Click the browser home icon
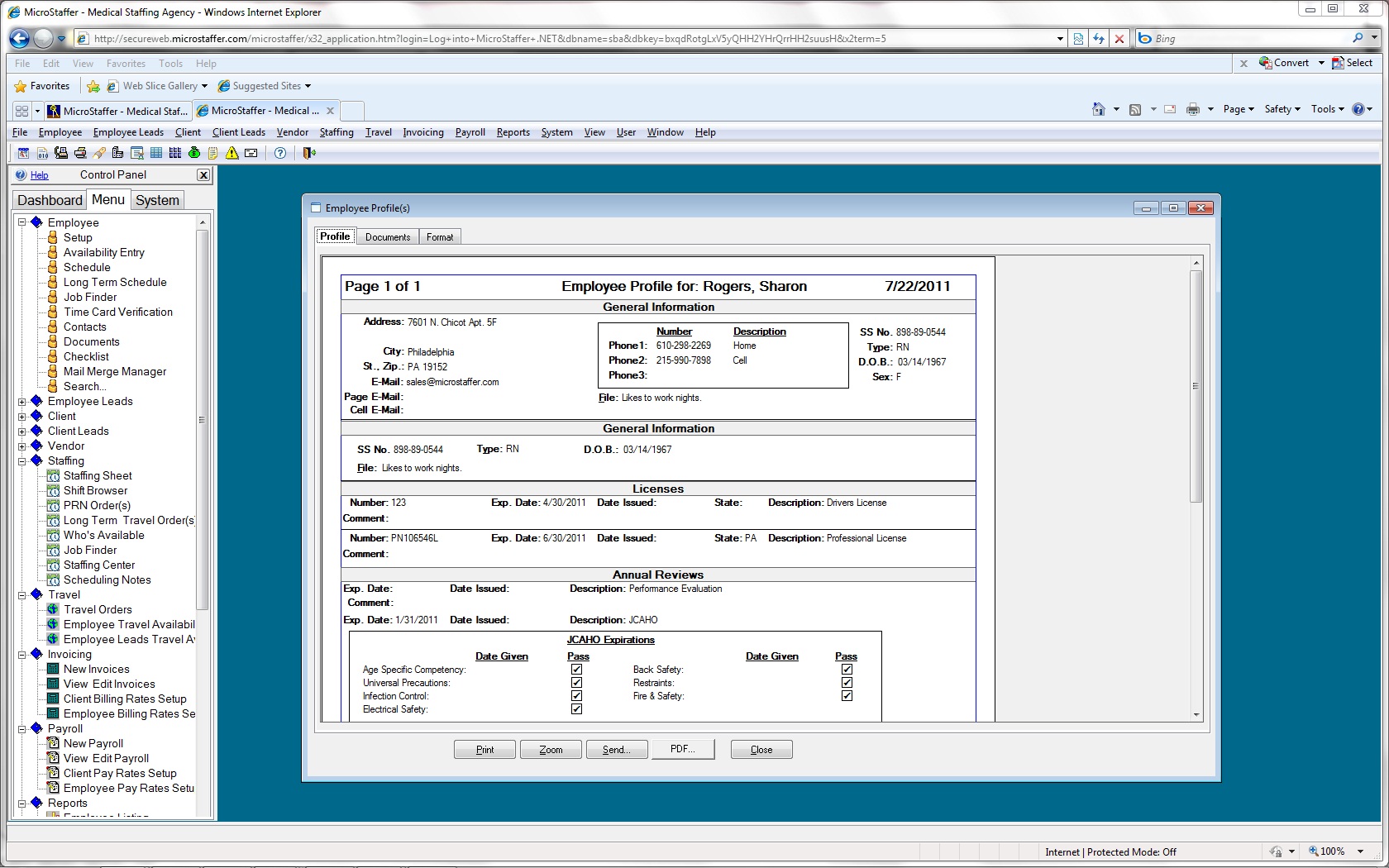Image resolution: width=1389 pixels, height=868 pixels. (x=1098, y=109)
